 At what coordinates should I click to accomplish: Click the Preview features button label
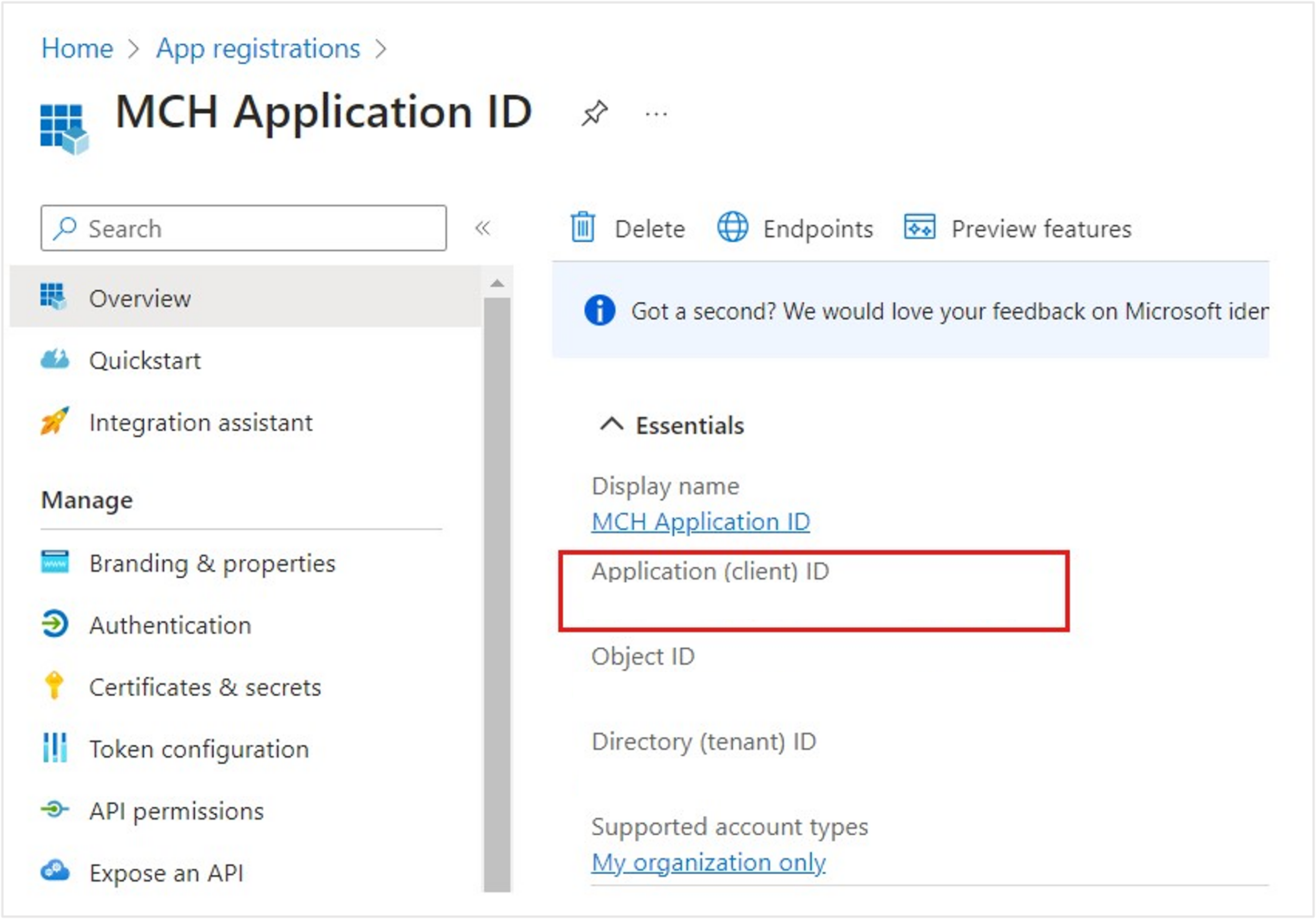(1041, 229)
